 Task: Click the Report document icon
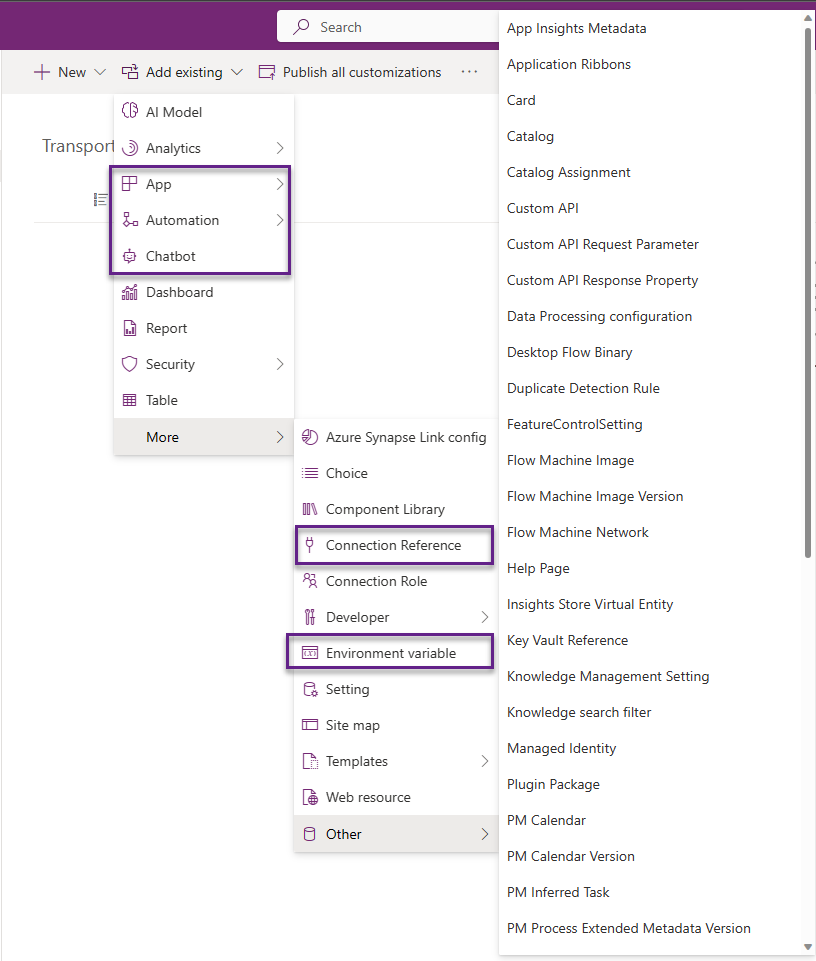[129, 328]
